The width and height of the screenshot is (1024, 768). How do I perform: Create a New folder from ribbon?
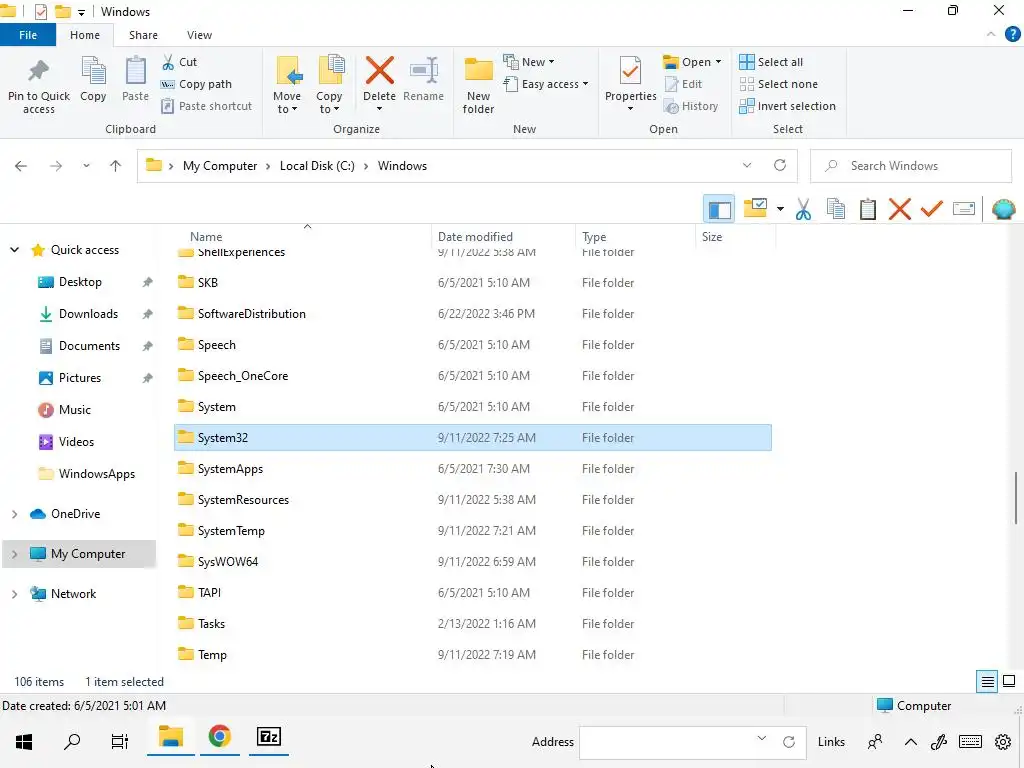pyautogui.click(x=479, y=85)
